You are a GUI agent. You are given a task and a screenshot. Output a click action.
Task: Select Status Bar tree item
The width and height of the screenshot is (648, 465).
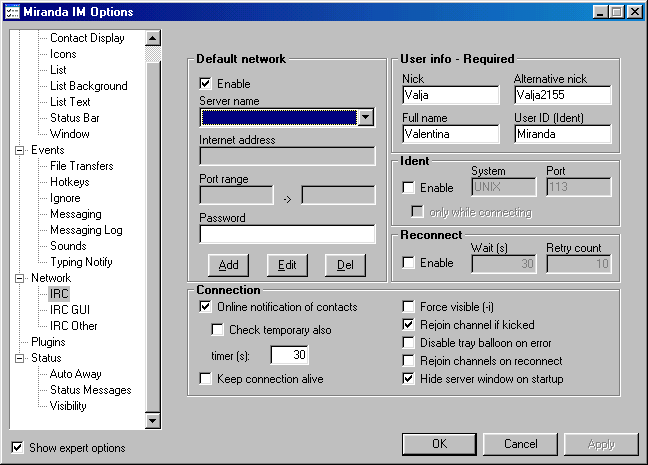[75, 118]
